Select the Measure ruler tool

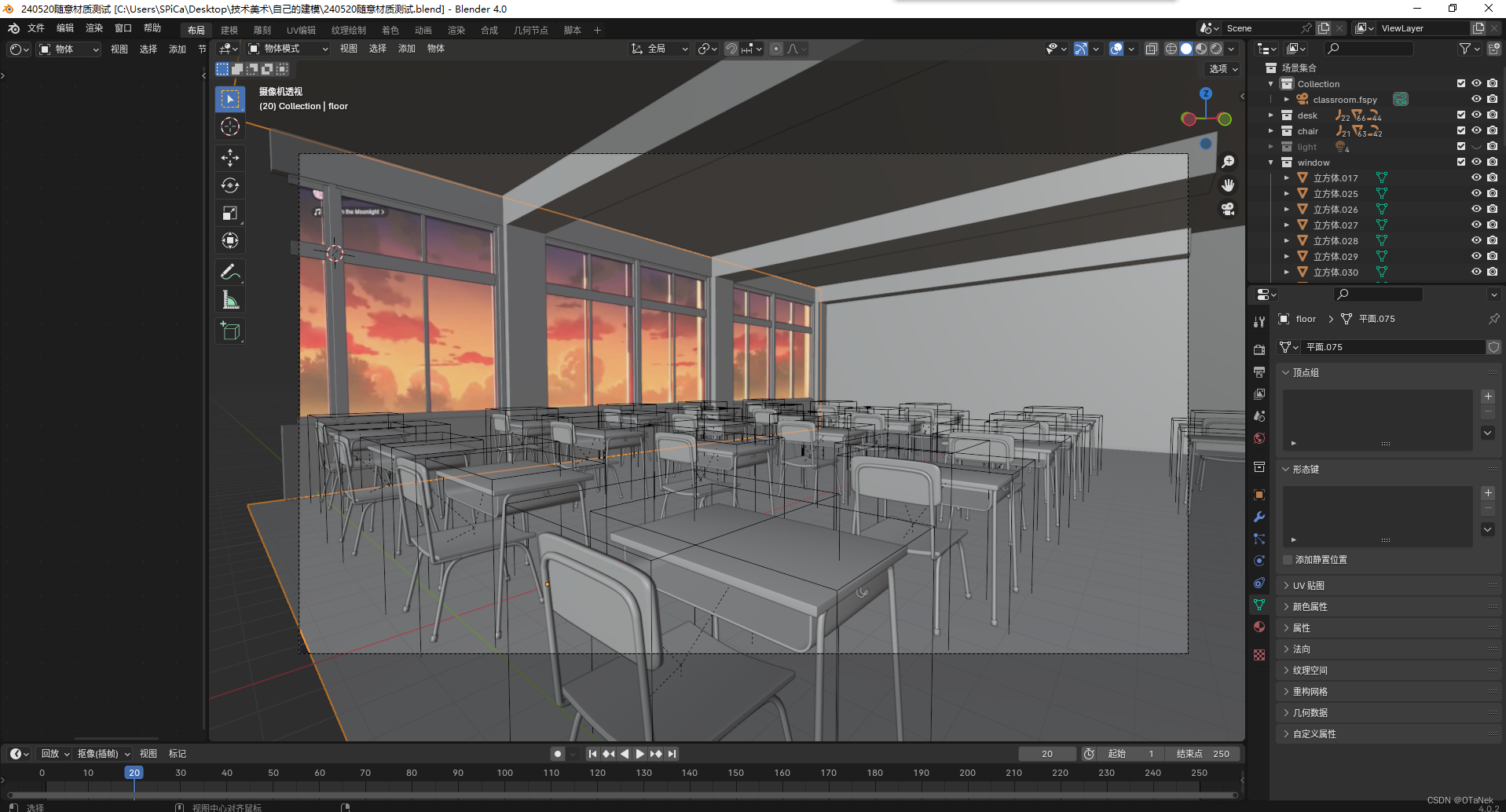[230, 299]
